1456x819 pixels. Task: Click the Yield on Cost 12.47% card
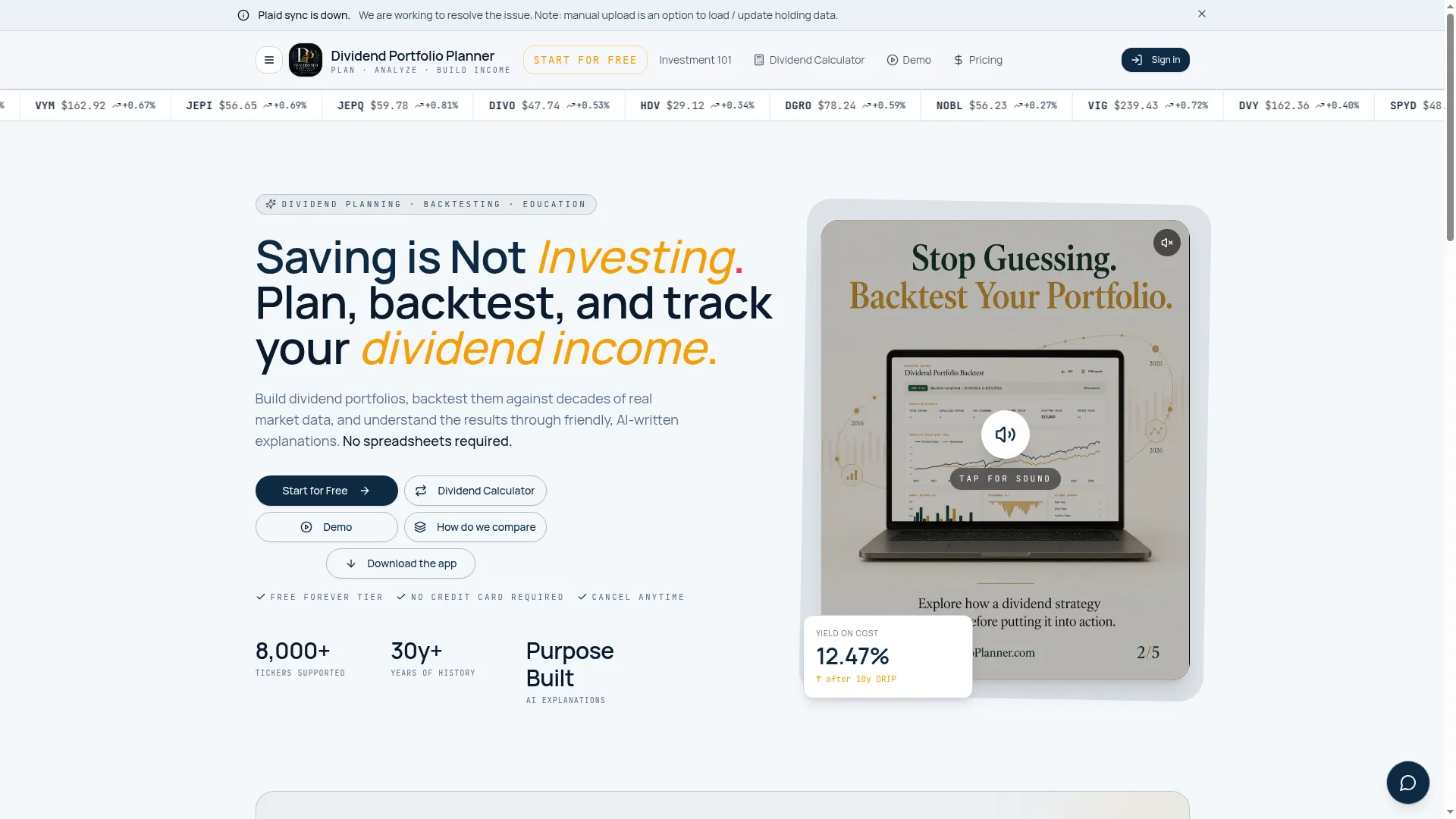point(887,657)
